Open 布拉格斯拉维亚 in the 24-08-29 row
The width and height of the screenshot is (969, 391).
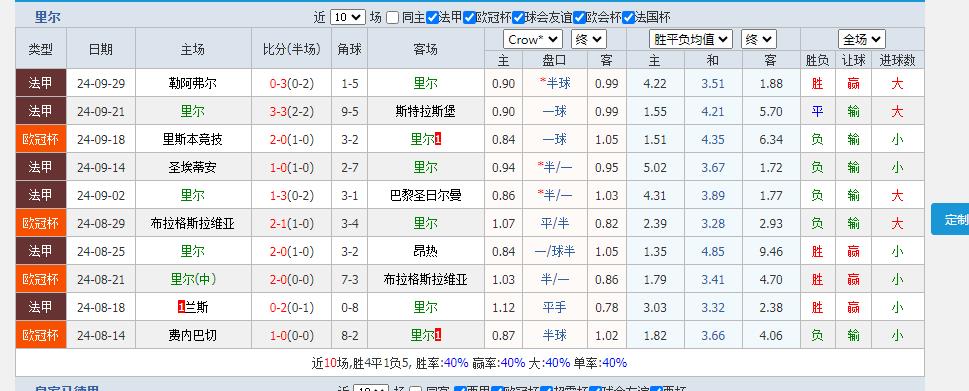pos(193,224)
